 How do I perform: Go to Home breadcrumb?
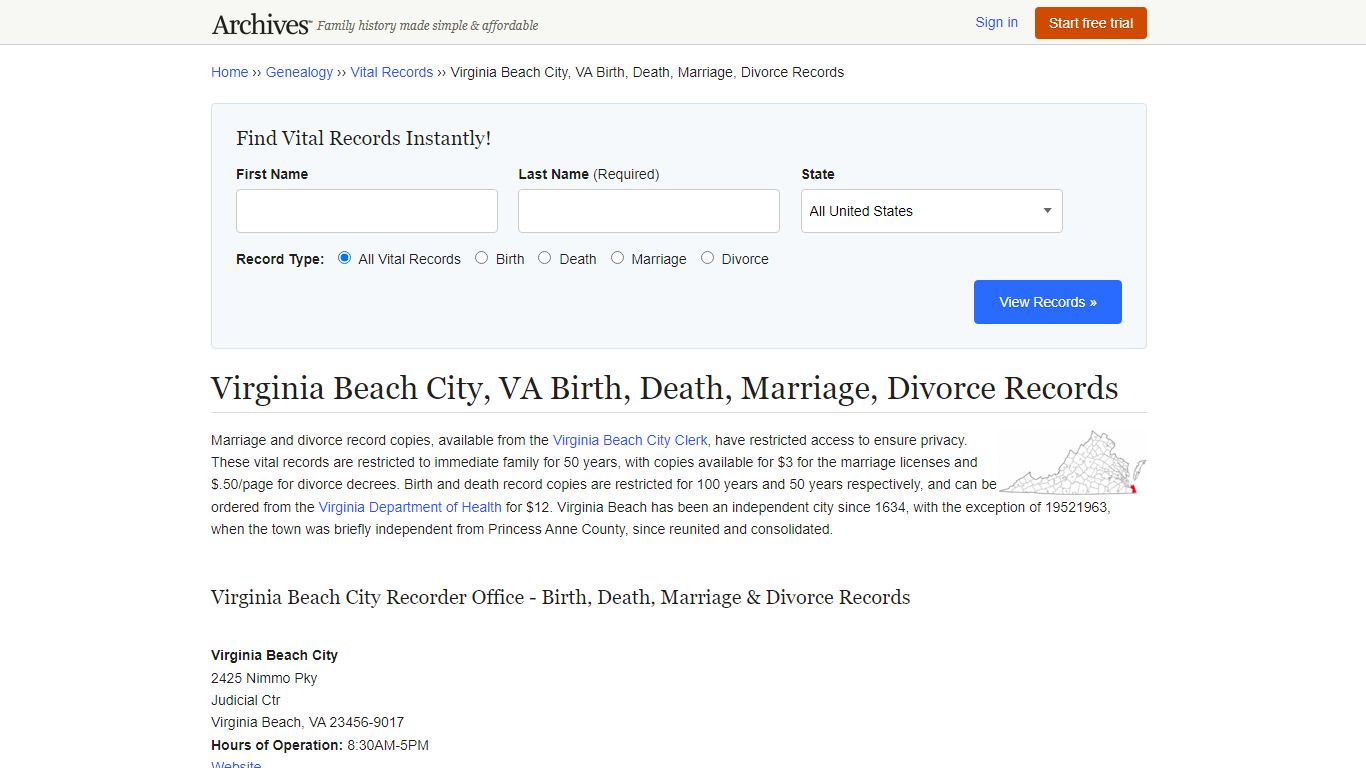pos(229,72)
